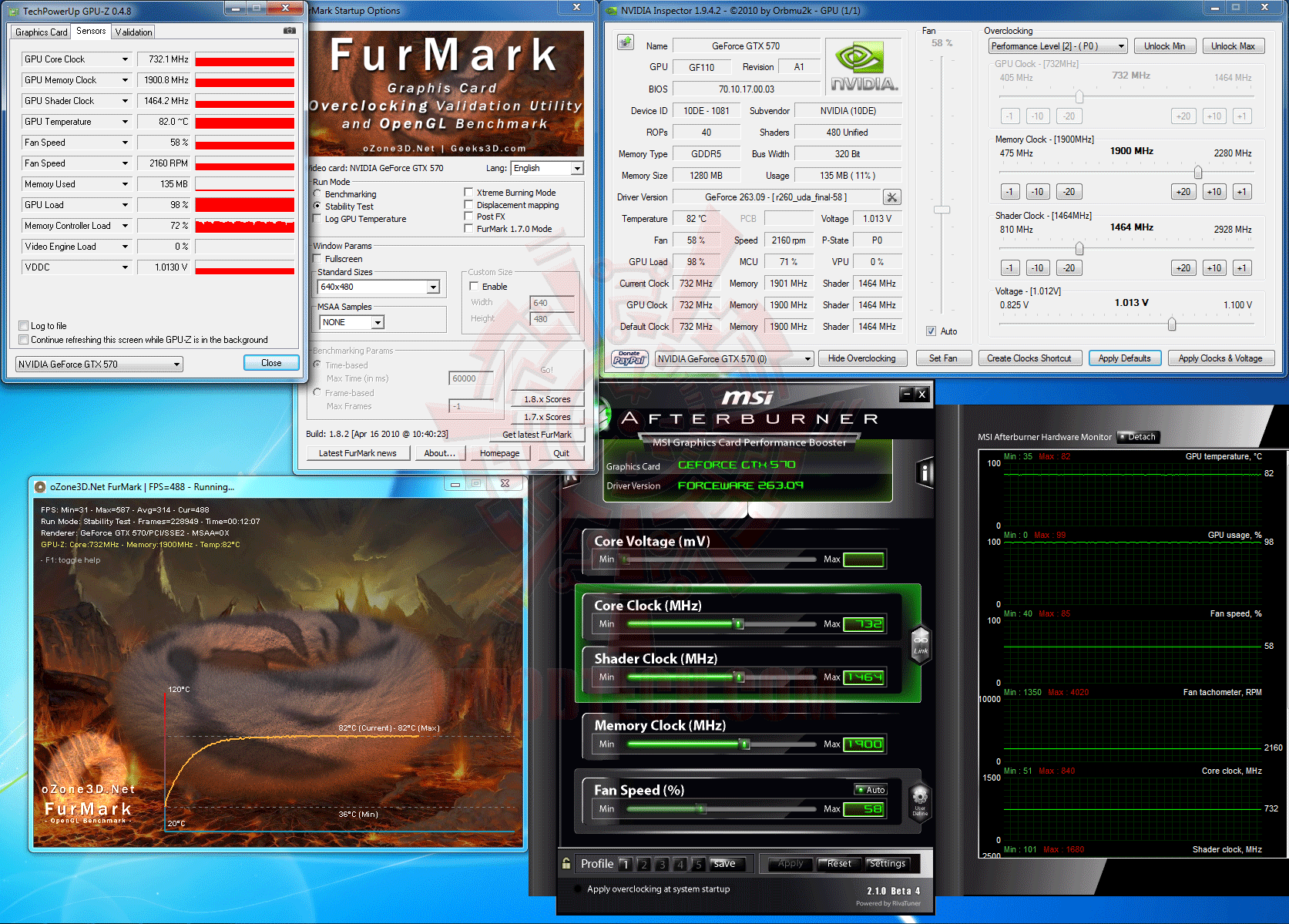
Task: Open the VDDC sensor dropdown in GPU-Z
Action: point(125,267)
